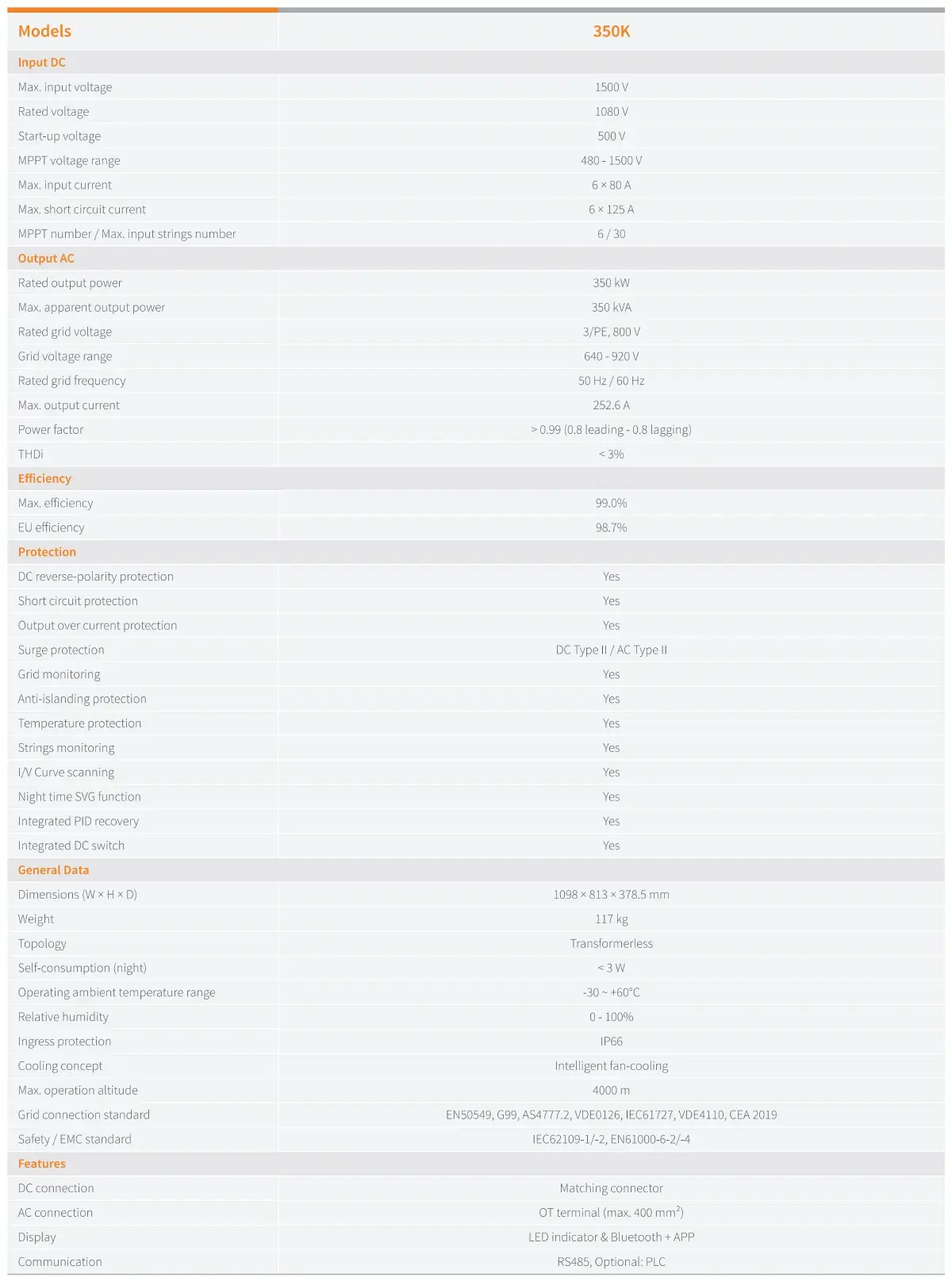Click the Output AC section header

pyautogui.click(x=46, y=258)
